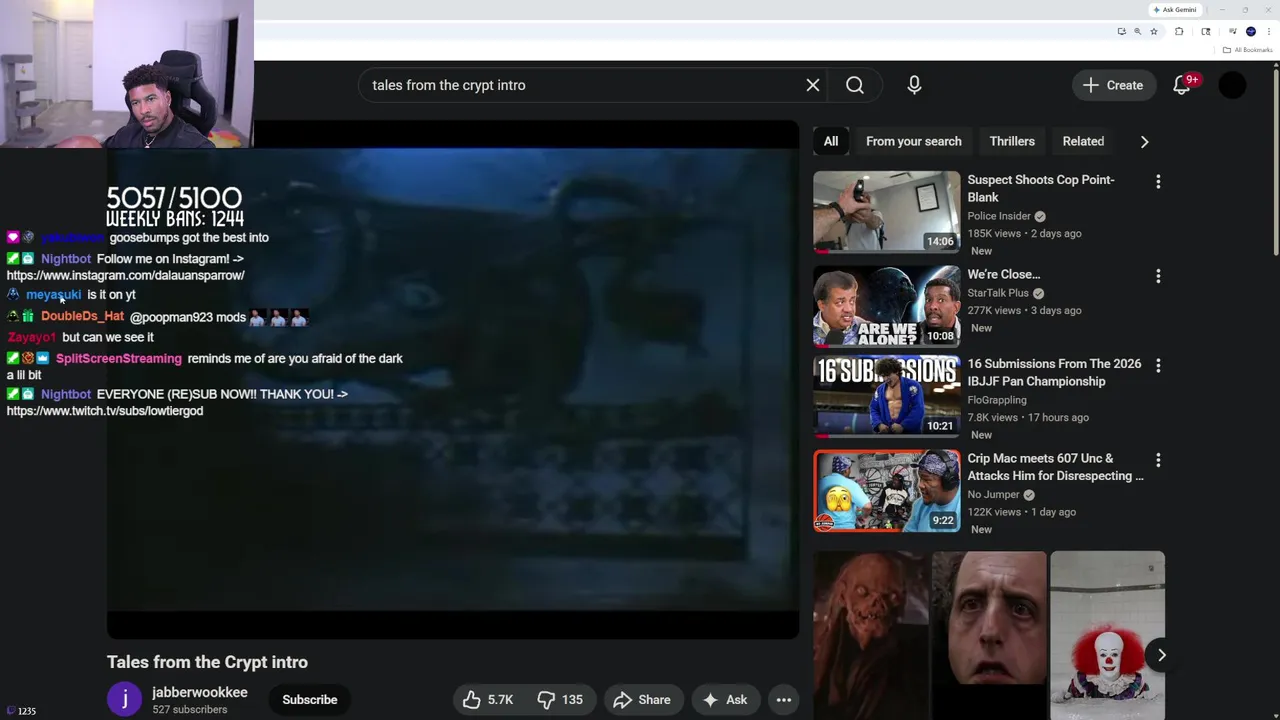Click the StarTalk Plus channel name
The height and width of the screenshot is (720, 1280).
click(998, 293)
